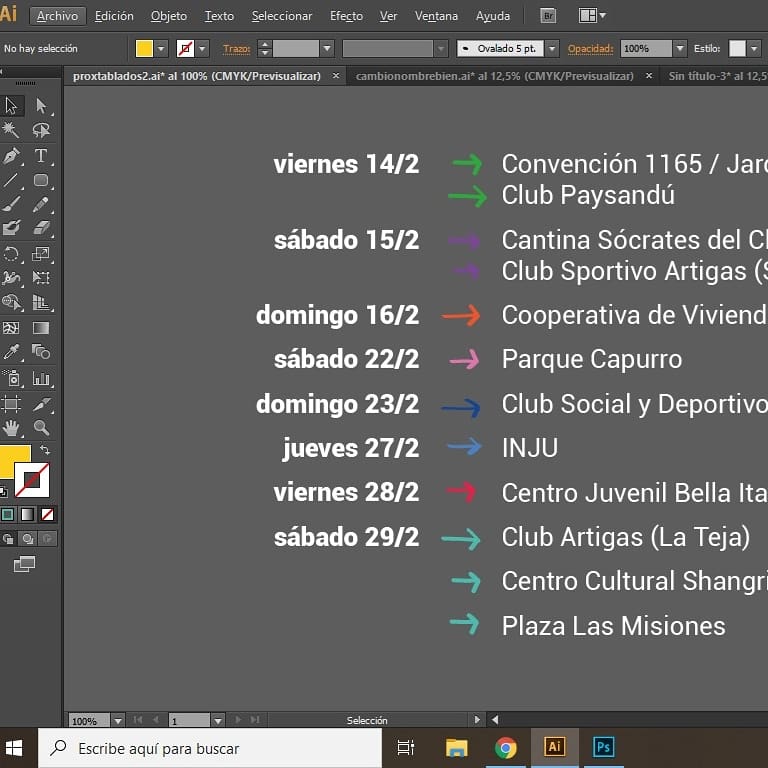This screenshot has width=768, height=768.
Task: Select the Pen tool
Action: point(11,156)
